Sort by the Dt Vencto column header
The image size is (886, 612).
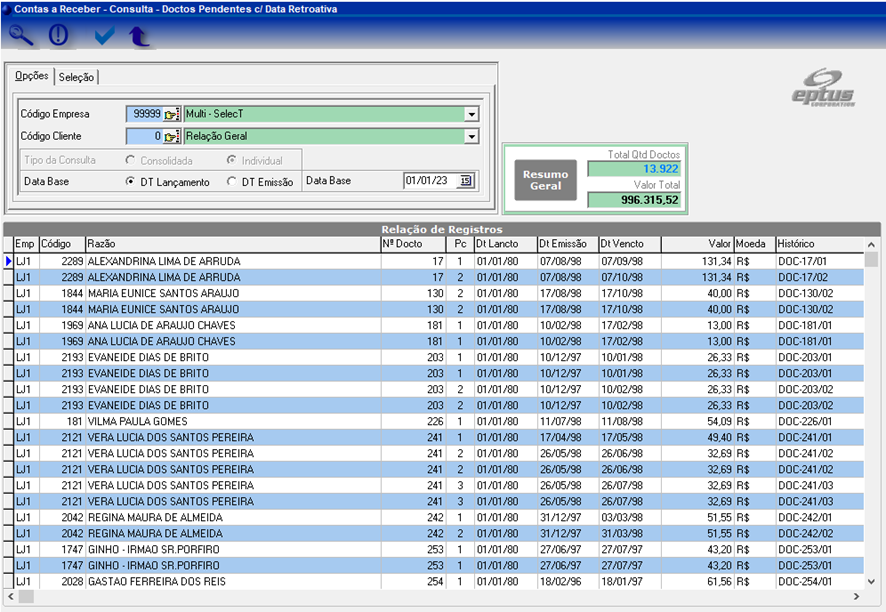pos(628,244)
